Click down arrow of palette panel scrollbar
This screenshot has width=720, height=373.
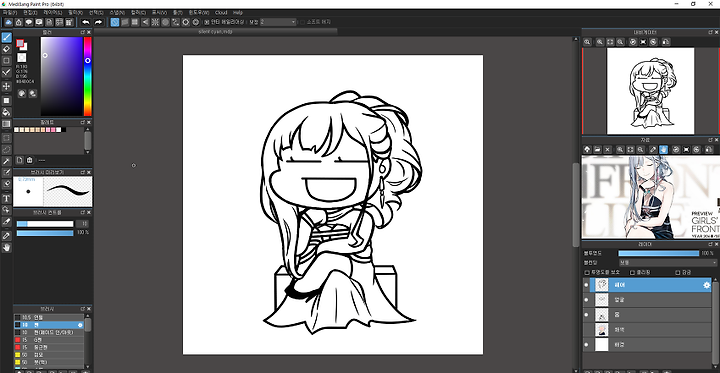(x=88, y=152)
